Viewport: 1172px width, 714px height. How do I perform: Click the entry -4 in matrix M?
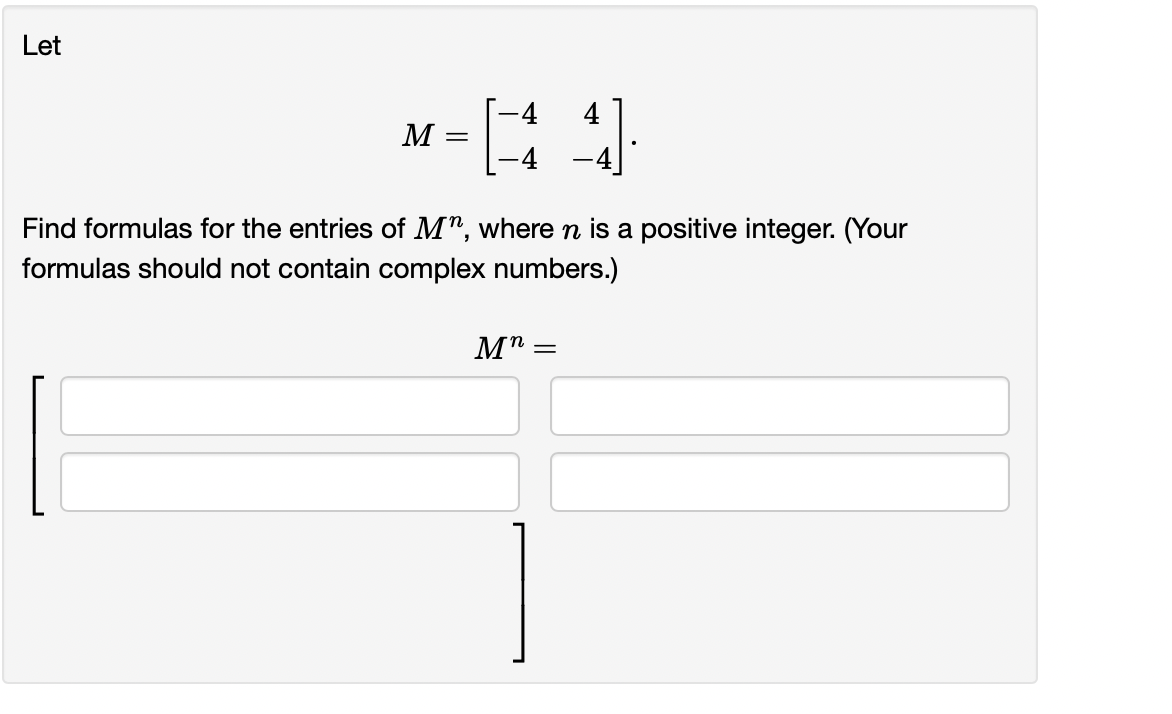(x=517, y=113)
